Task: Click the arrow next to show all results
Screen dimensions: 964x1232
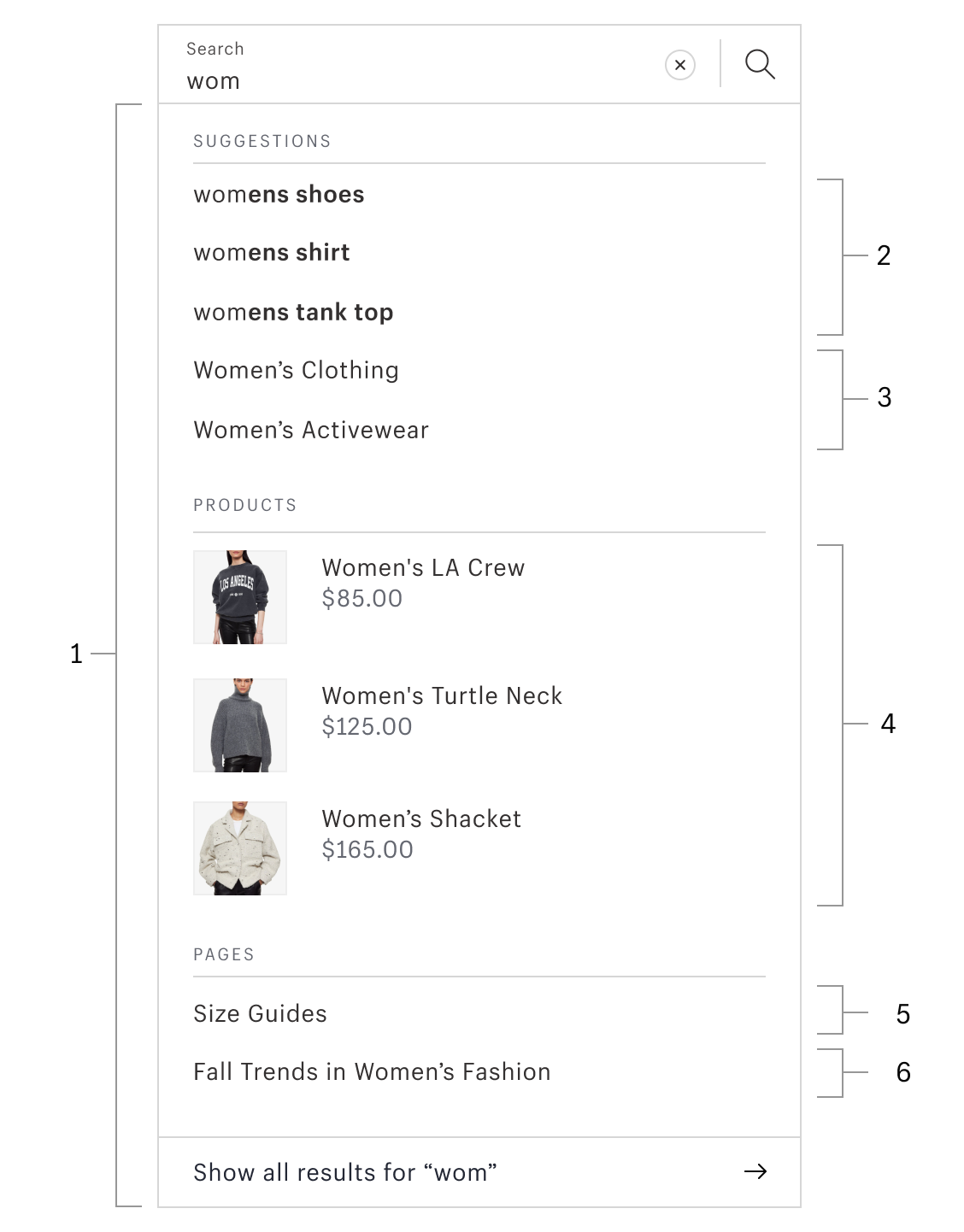Action: point(755,1171)
